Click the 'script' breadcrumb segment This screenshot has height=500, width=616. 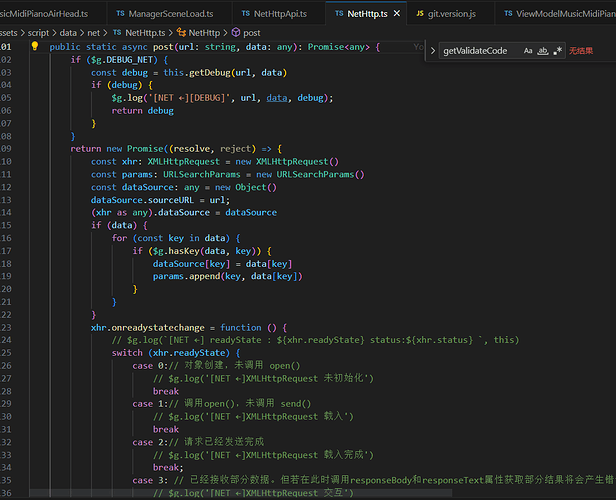click(38, 33)
